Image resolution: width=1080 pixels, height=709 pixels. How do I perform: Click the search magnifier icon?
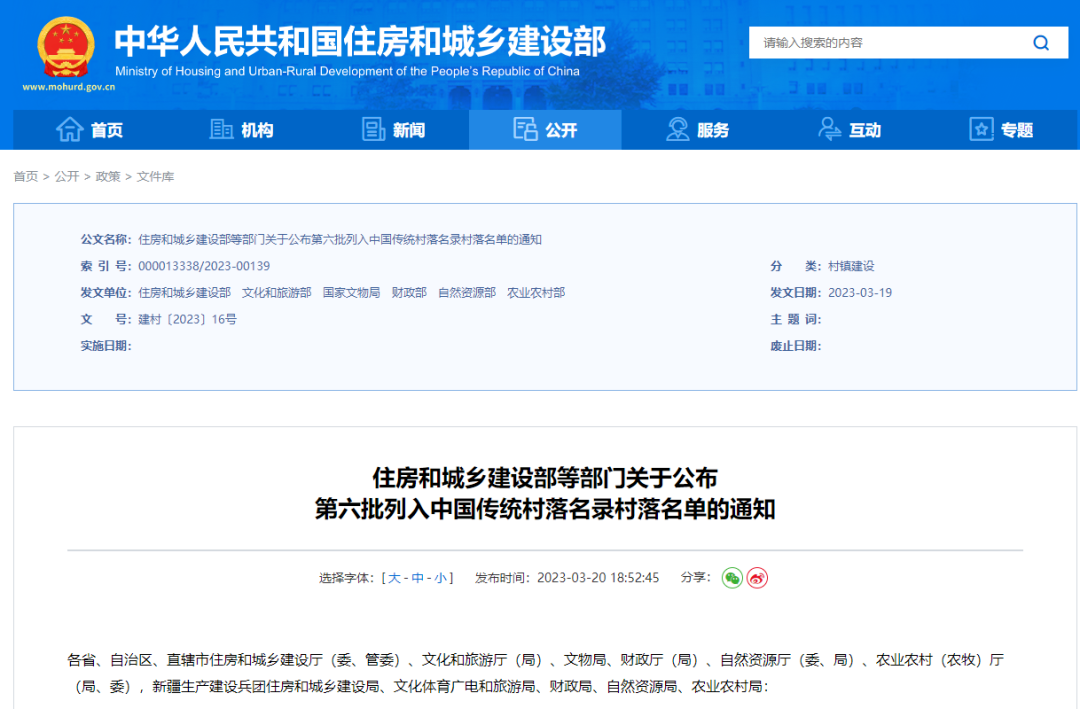1041,43
